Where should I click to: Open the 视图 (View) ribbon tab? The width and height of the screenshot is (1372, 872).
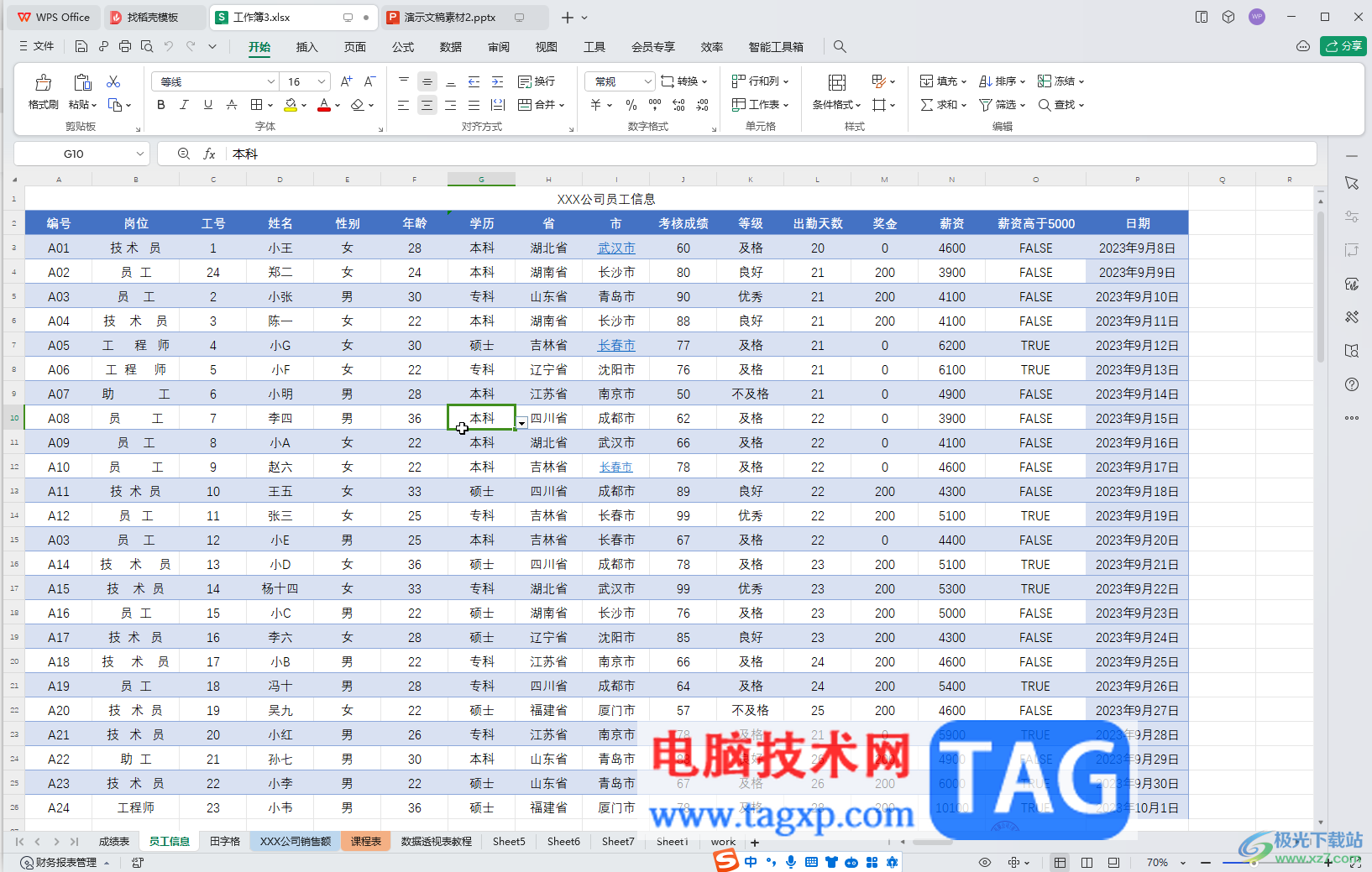pos(547,47)
